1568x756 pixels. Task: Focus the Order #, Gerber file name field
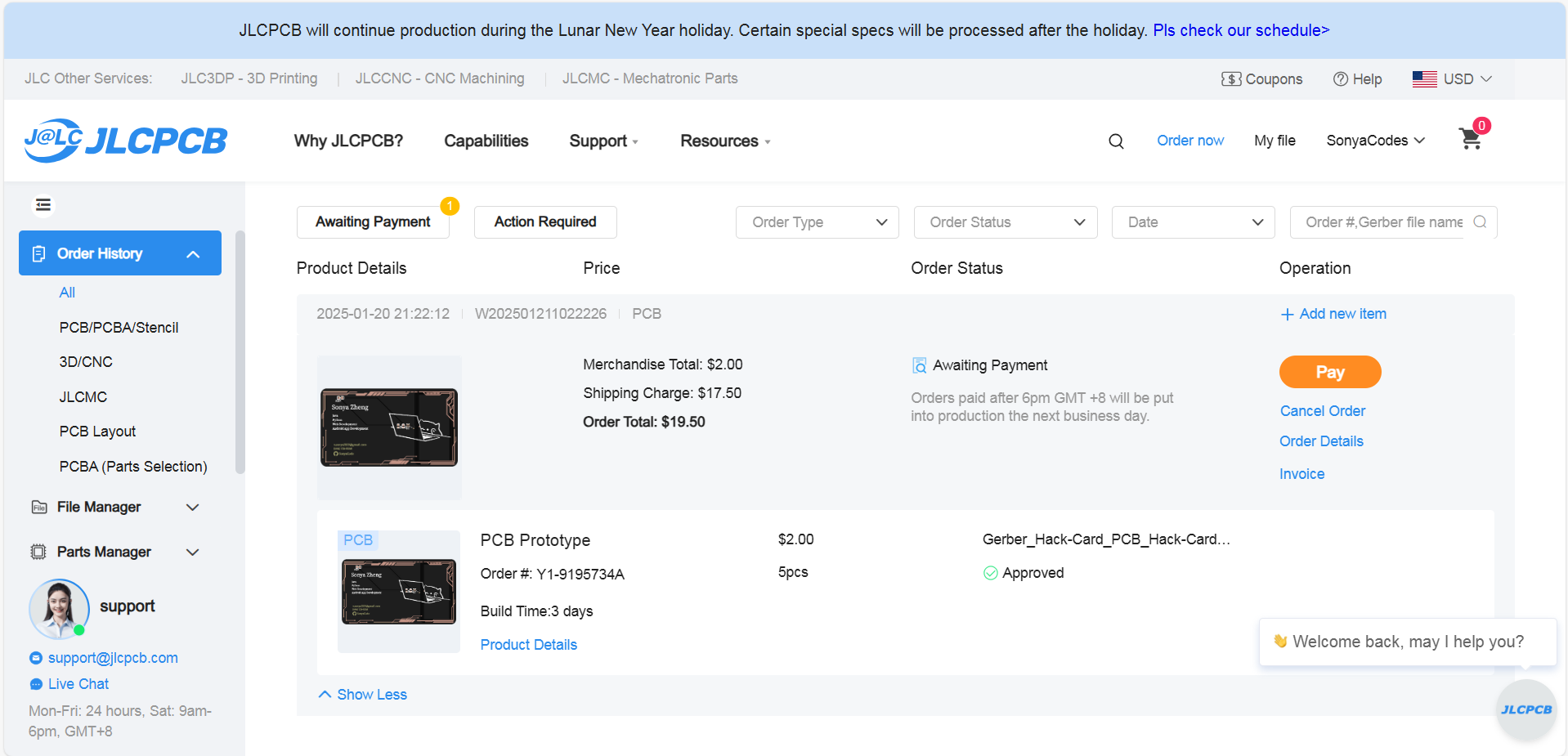(1393, 222)
